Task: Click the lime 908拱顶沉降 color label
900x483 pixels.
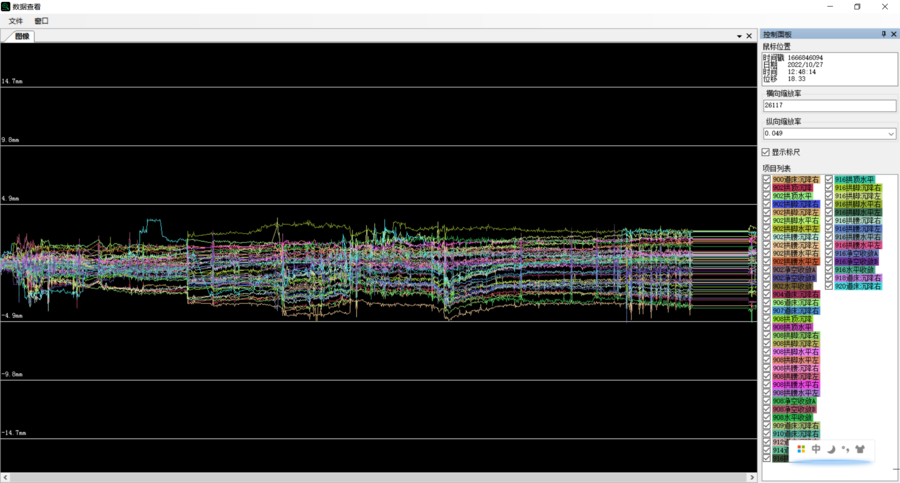Action: point(793,319)
